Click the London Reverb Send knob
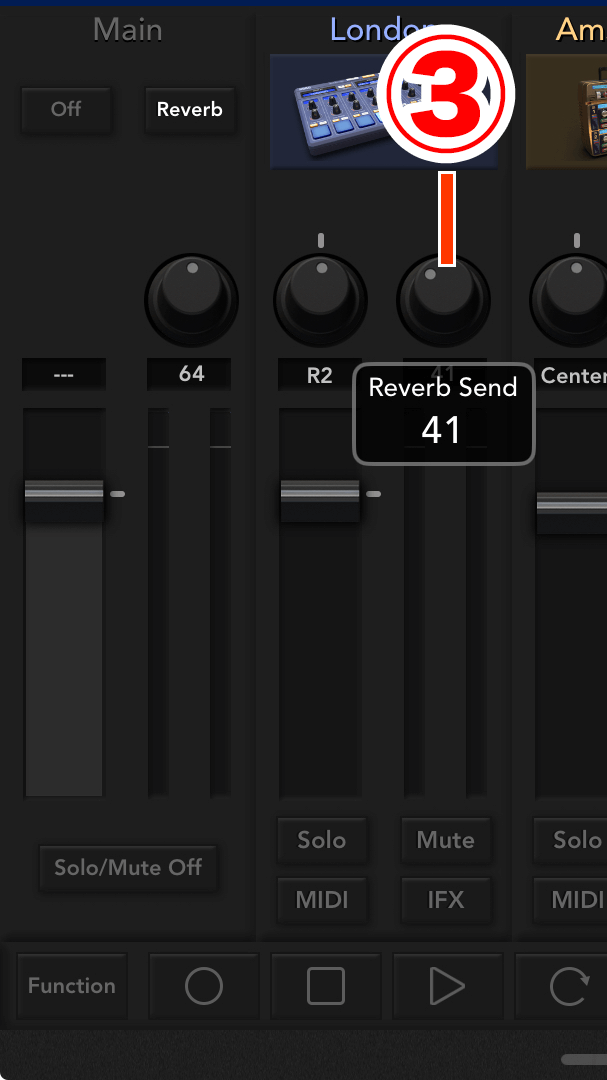The image size is (607, 1080). [x=444, y=300]
